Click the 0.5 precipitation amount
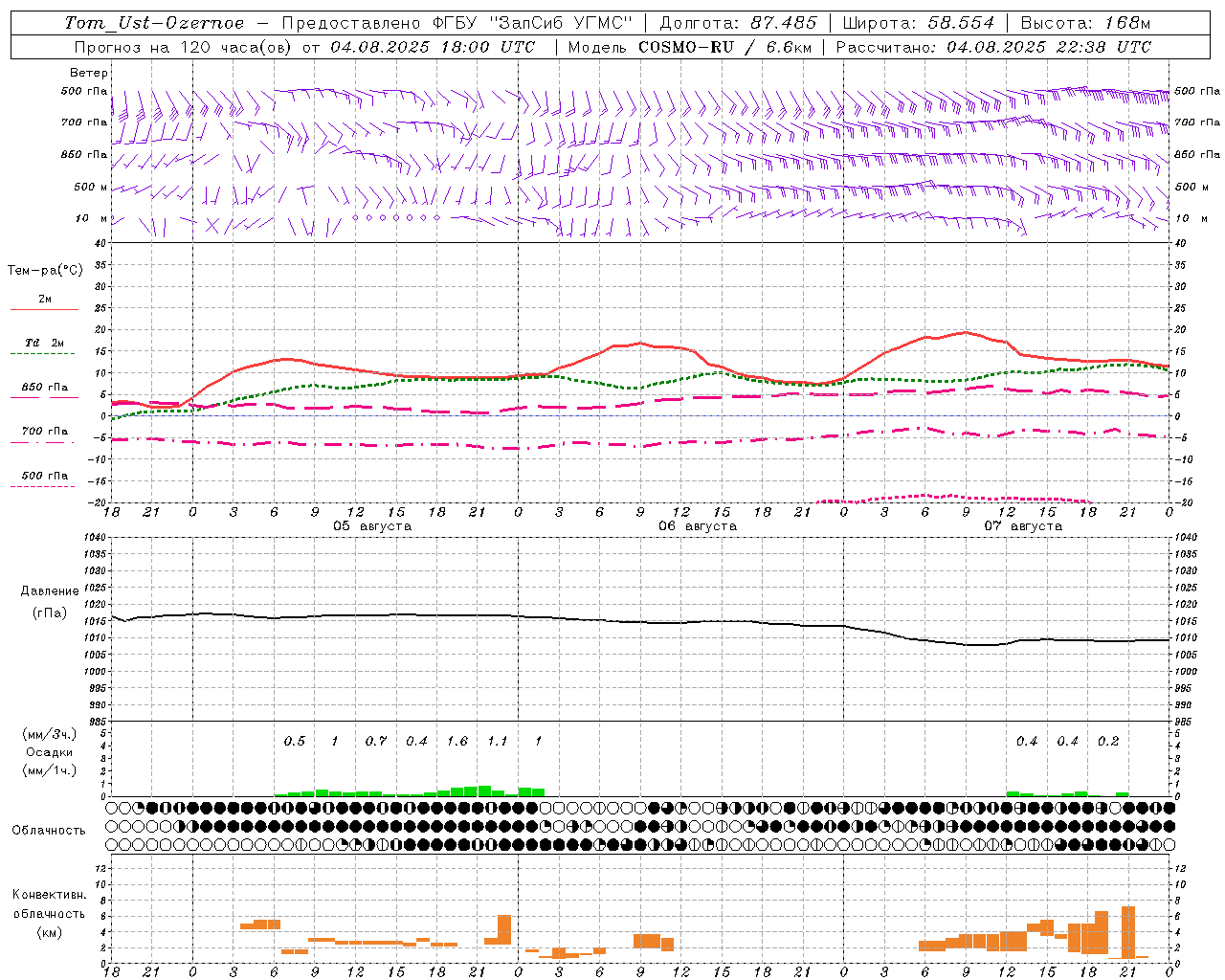 295,741
